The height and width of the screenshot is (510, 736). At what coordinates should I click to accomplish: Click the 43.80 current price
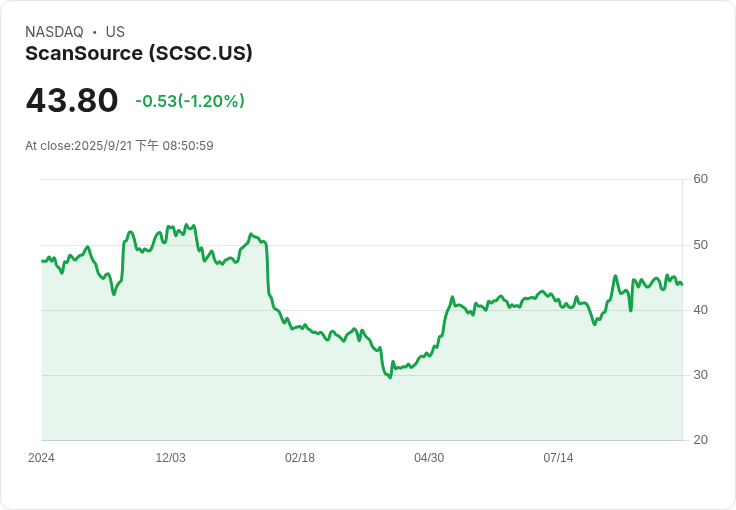click(72, 101)
